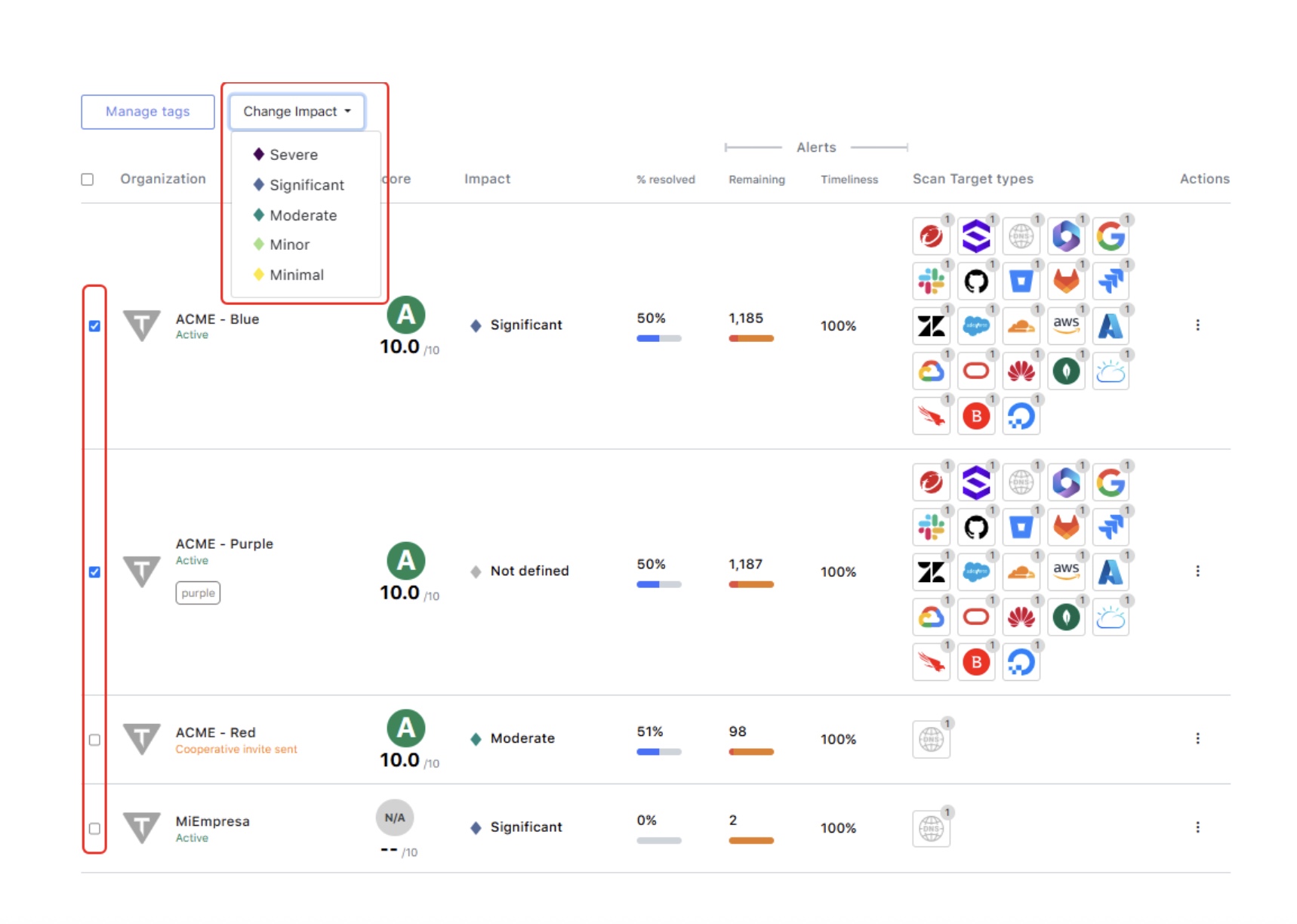Screen dimensions: 1297x924
Task: Check the ACME - Red checkbox
Action: pyautogui.click(x=94, y=740)
